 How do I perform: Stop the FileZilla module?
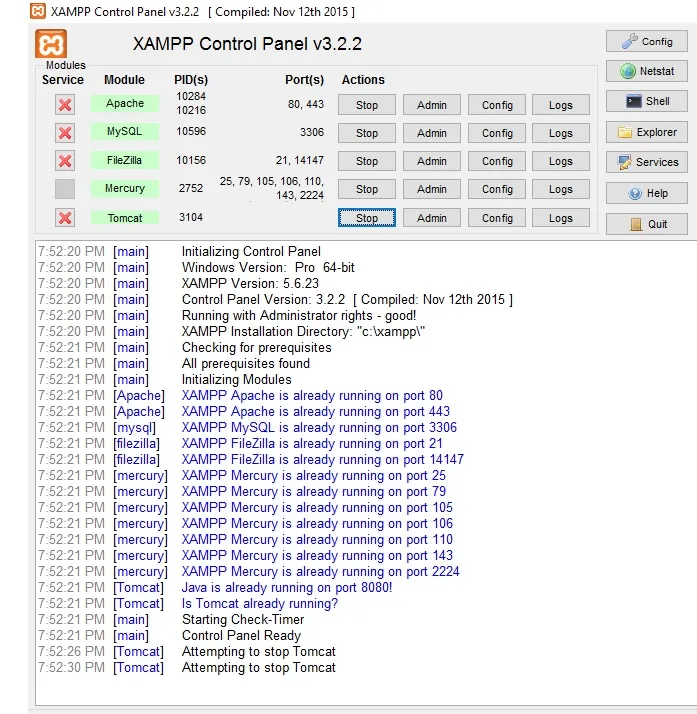point(366,161)
